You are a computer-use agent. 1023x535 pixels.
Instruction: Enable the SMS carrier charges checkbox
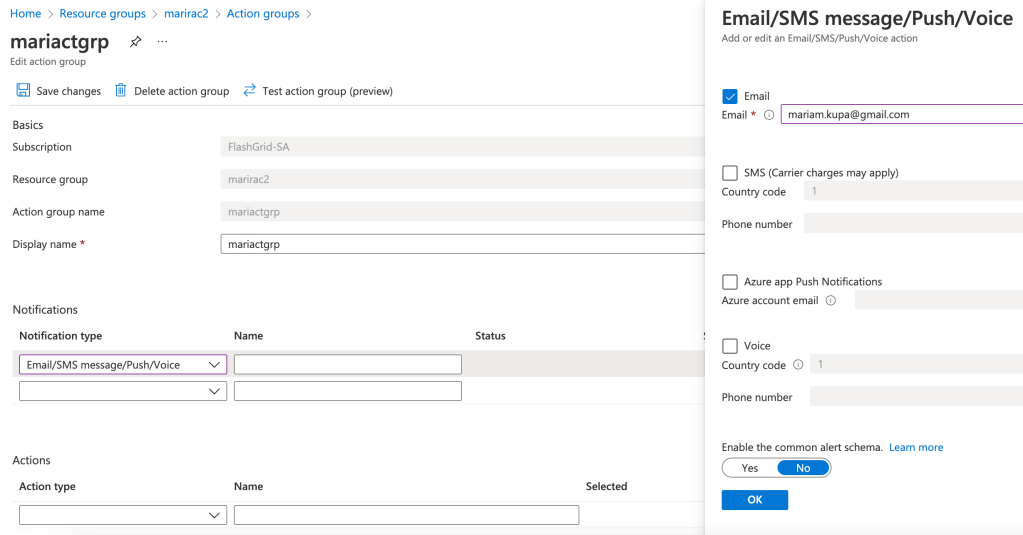click(x=730, y=172)
